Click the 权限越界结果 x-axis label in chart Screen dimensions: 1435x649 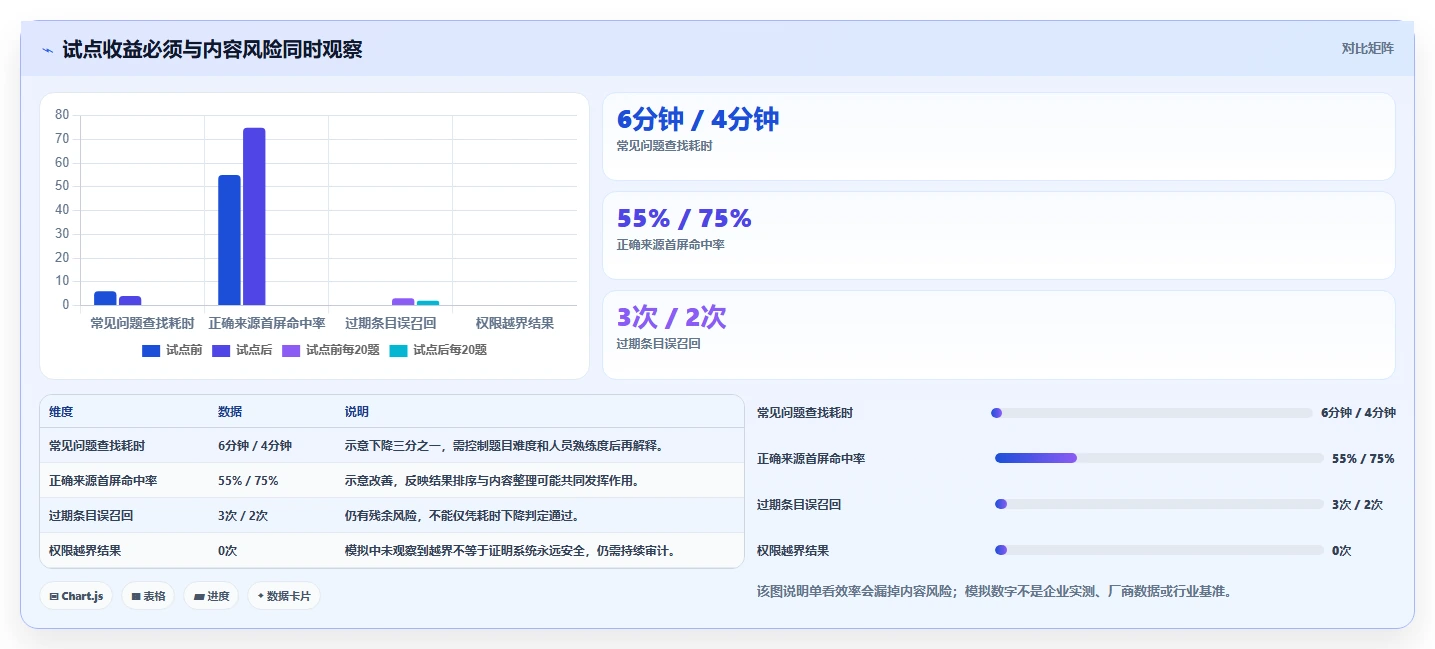pyautogui.click(x=515, y=323)
